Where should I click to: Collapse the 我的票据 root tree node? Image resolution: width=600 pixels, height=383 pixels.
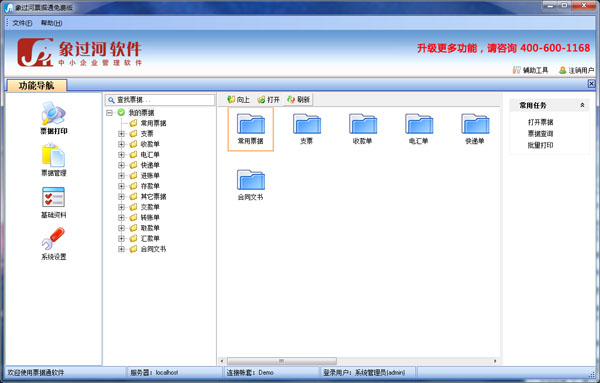[109, 112]
